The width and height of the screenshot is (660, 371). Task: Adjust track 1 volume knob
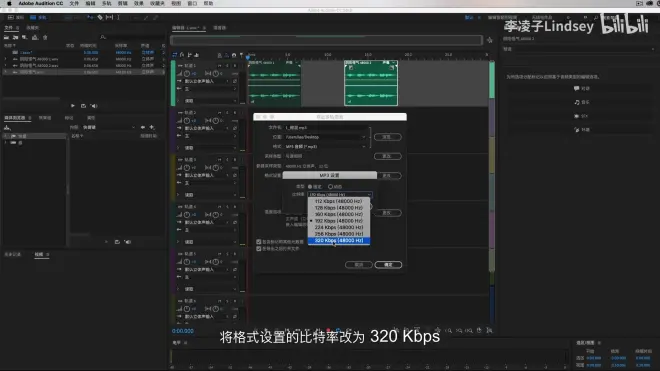pos(186,74)
